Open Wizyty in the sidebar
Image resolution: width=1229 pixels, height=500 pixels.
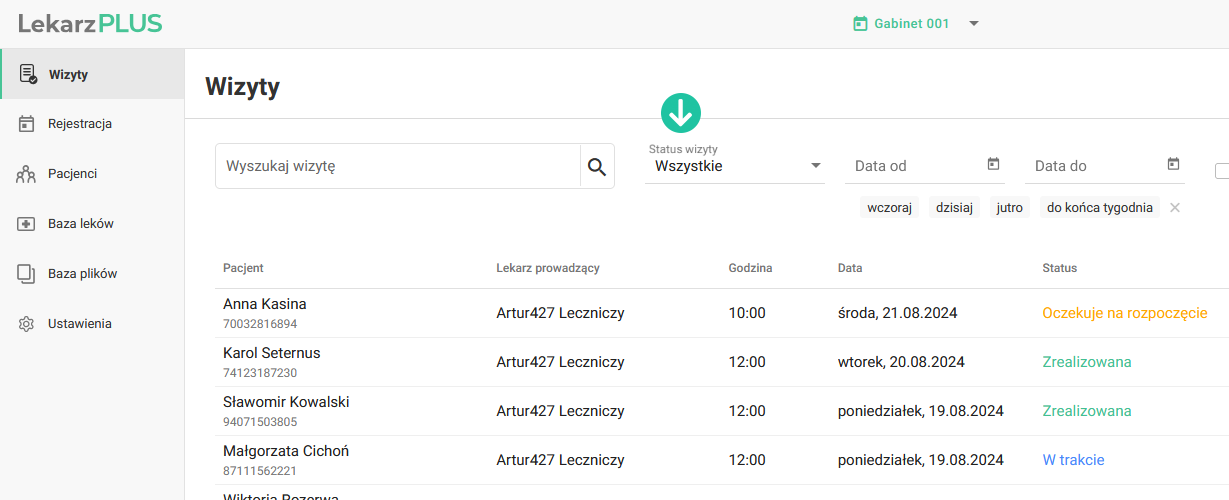click(x=68, y=75)
